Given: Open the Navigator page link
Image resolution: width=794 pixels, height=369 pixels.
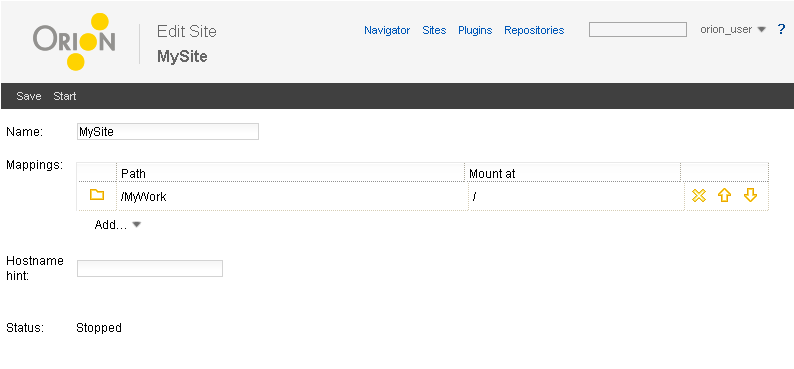Looking at the screenshot, I should (x=387, y=30).
